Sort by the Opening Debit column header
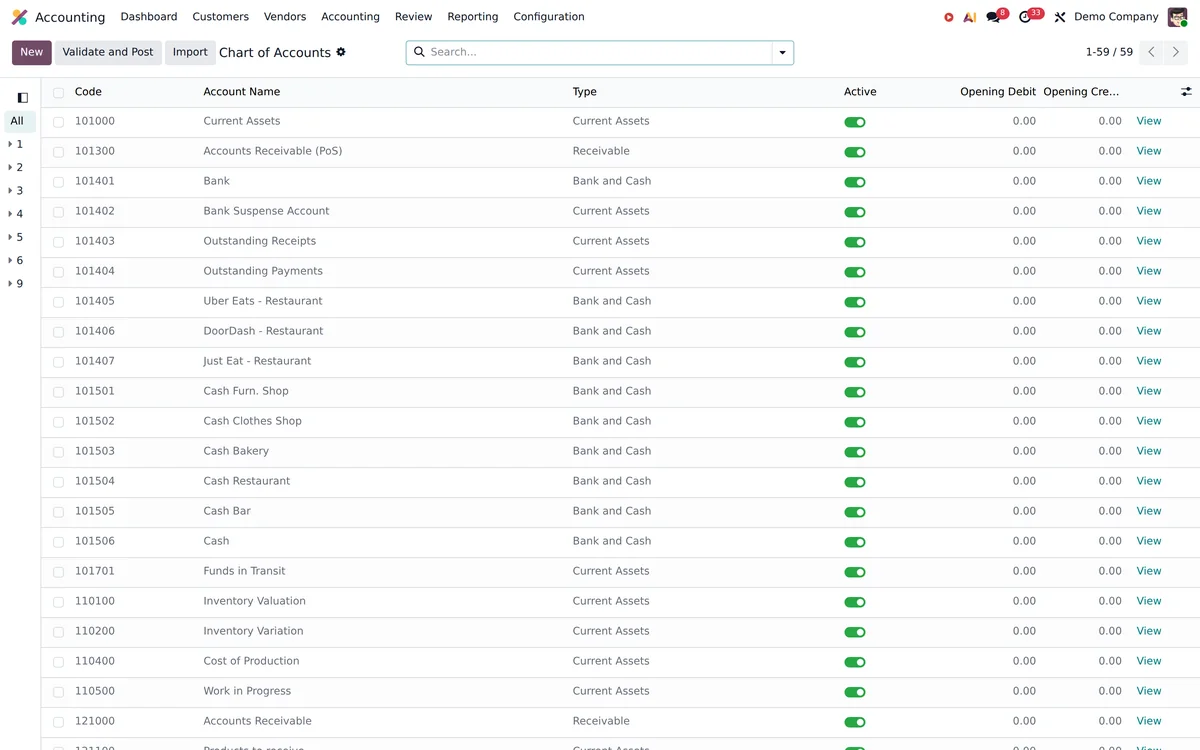 998,92
